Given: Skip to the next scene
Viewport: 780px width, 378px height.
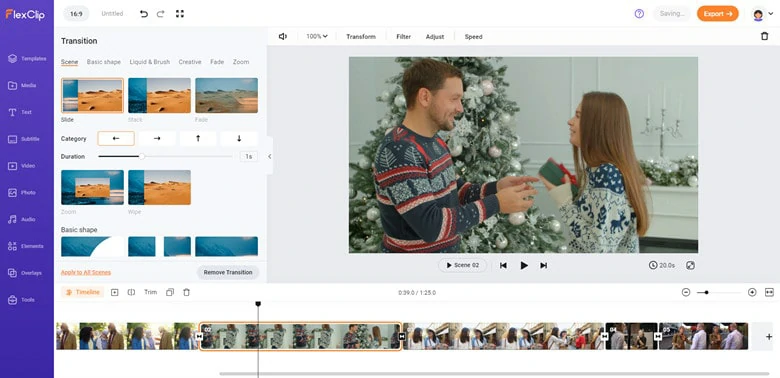Looking at the screenshot, I should (x=544, y=266).
